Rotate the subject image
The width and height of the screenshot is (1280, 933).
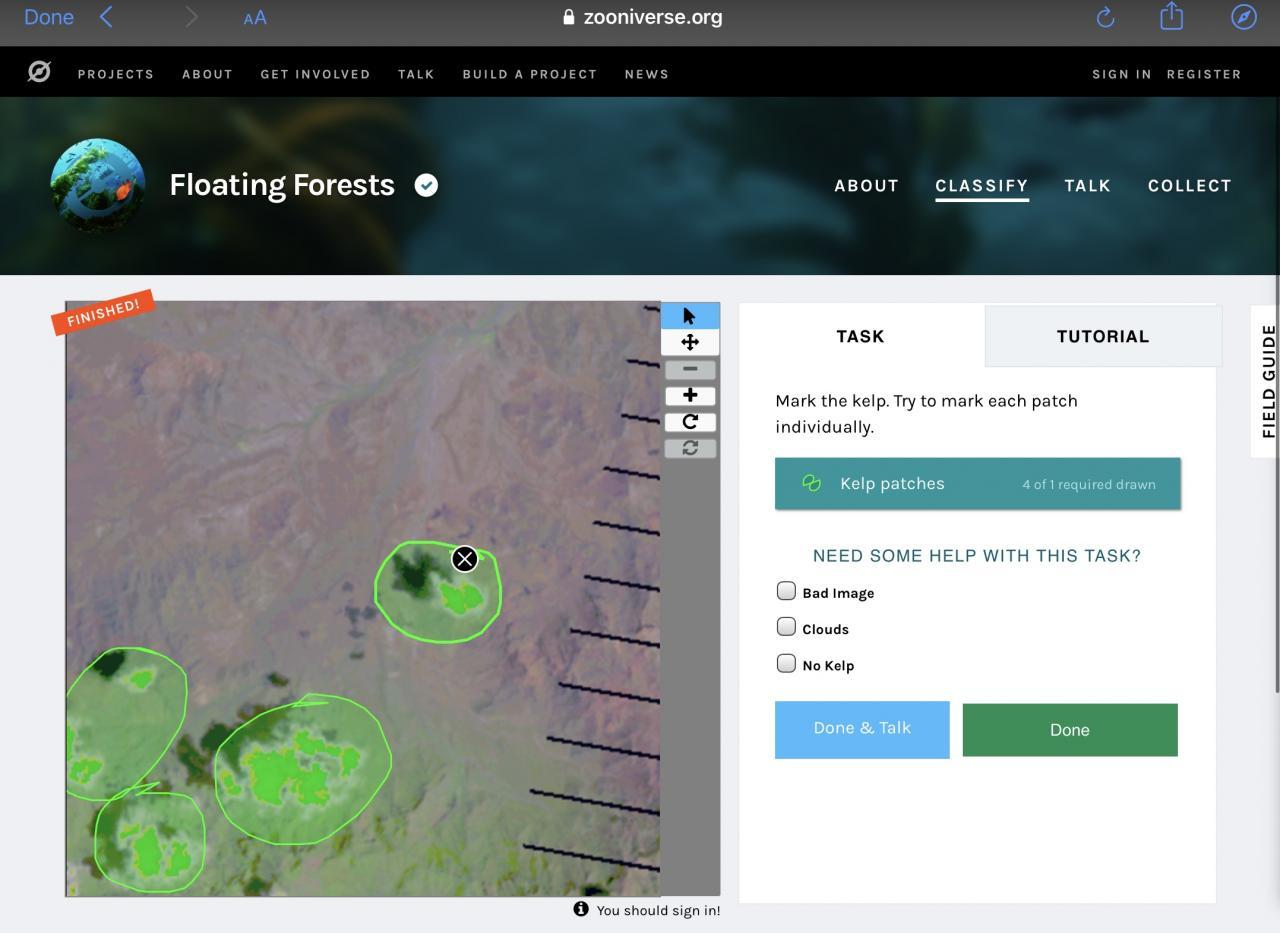coord(690,421)
